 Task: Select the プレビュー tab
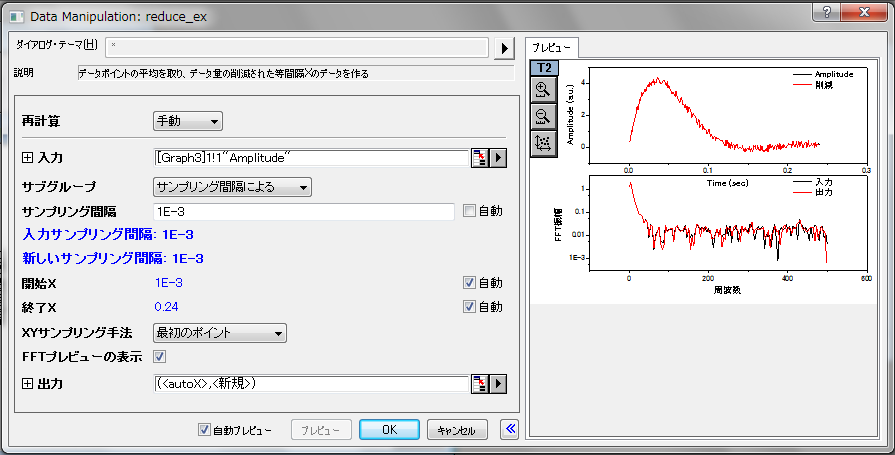click(551, 48)
